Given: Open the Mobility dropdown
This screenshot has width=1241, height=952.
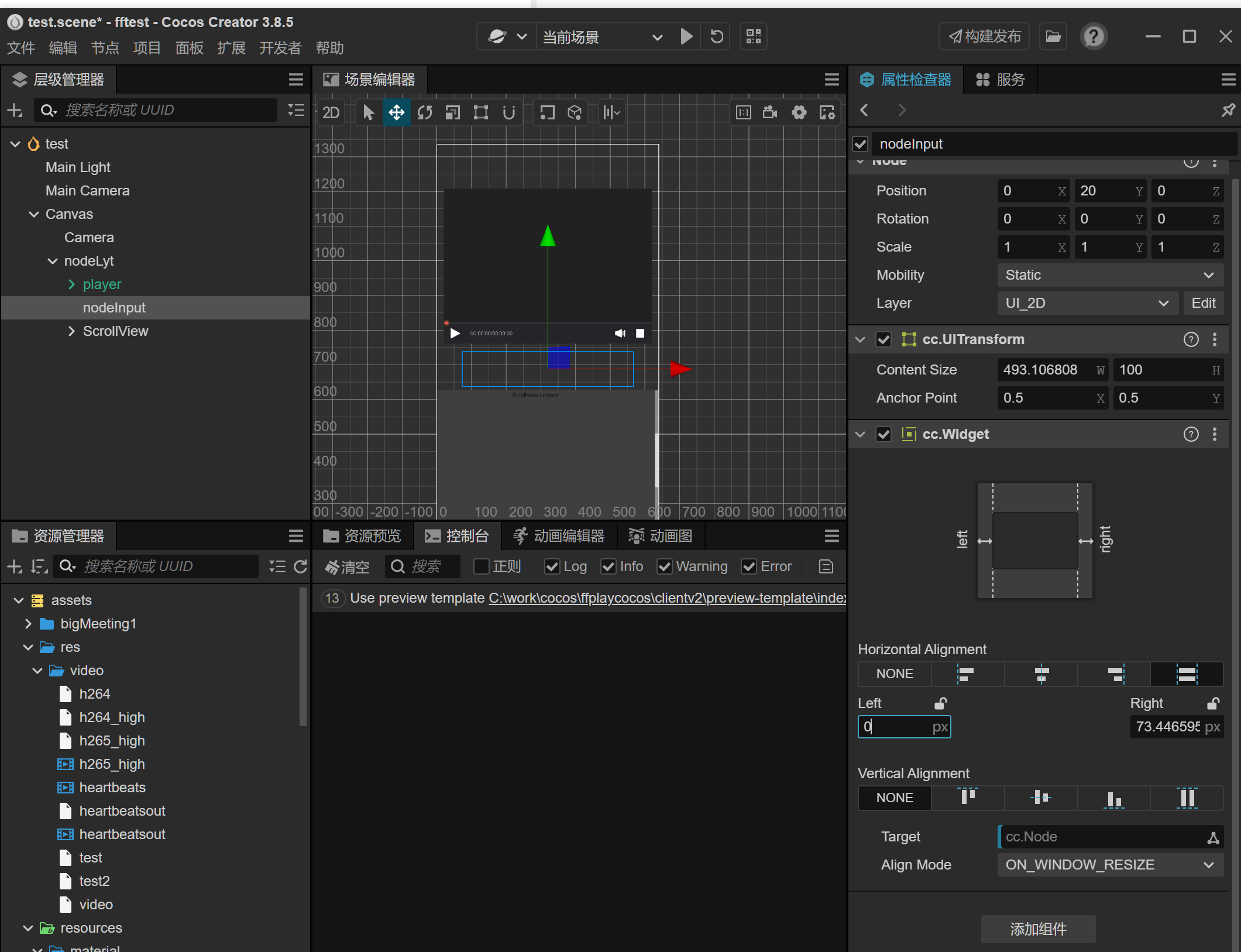Looking at the screenshot, I should pyautogui.click(x=1109, y=275).
